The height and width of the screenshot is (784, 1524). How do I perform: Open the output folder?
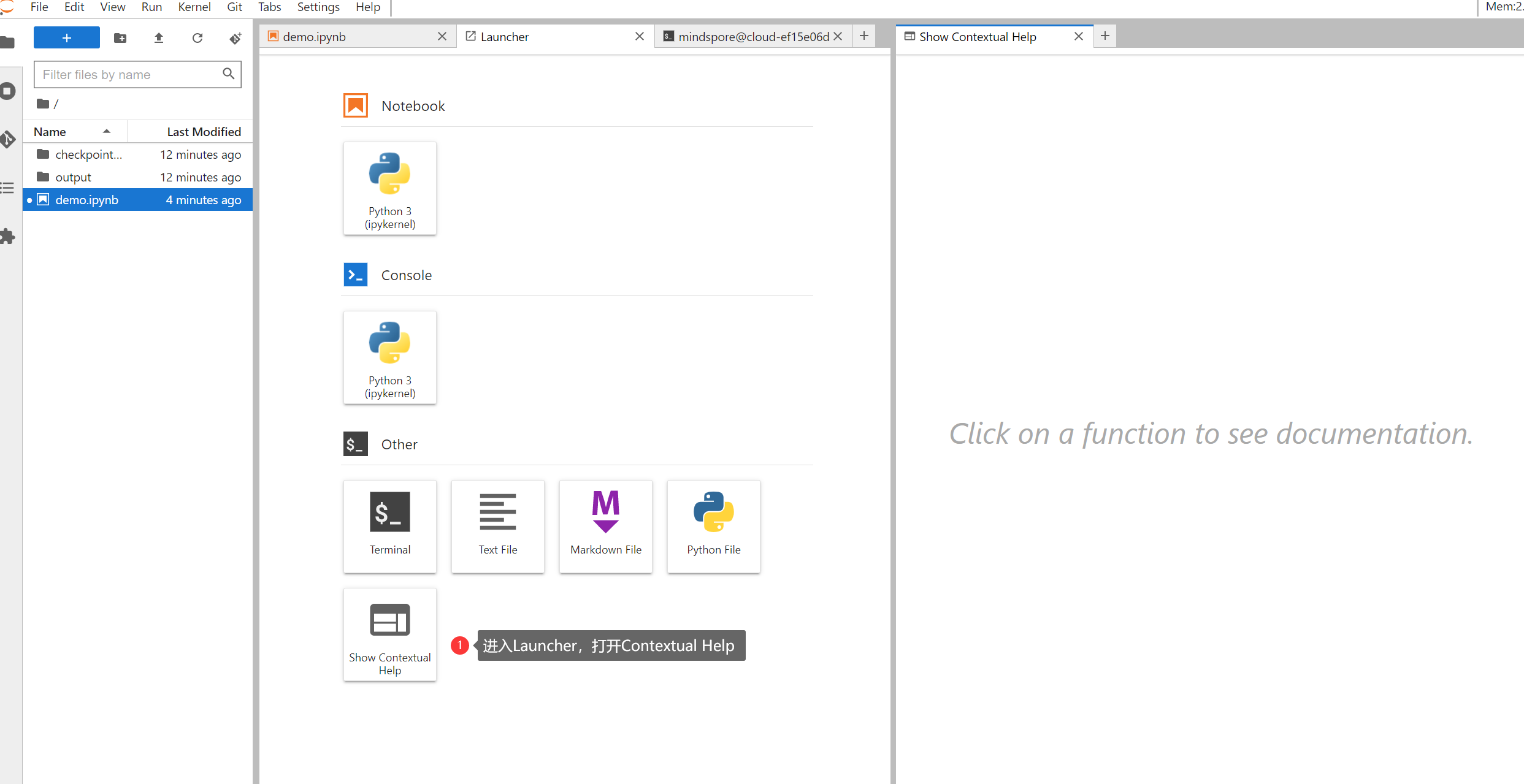73,177
